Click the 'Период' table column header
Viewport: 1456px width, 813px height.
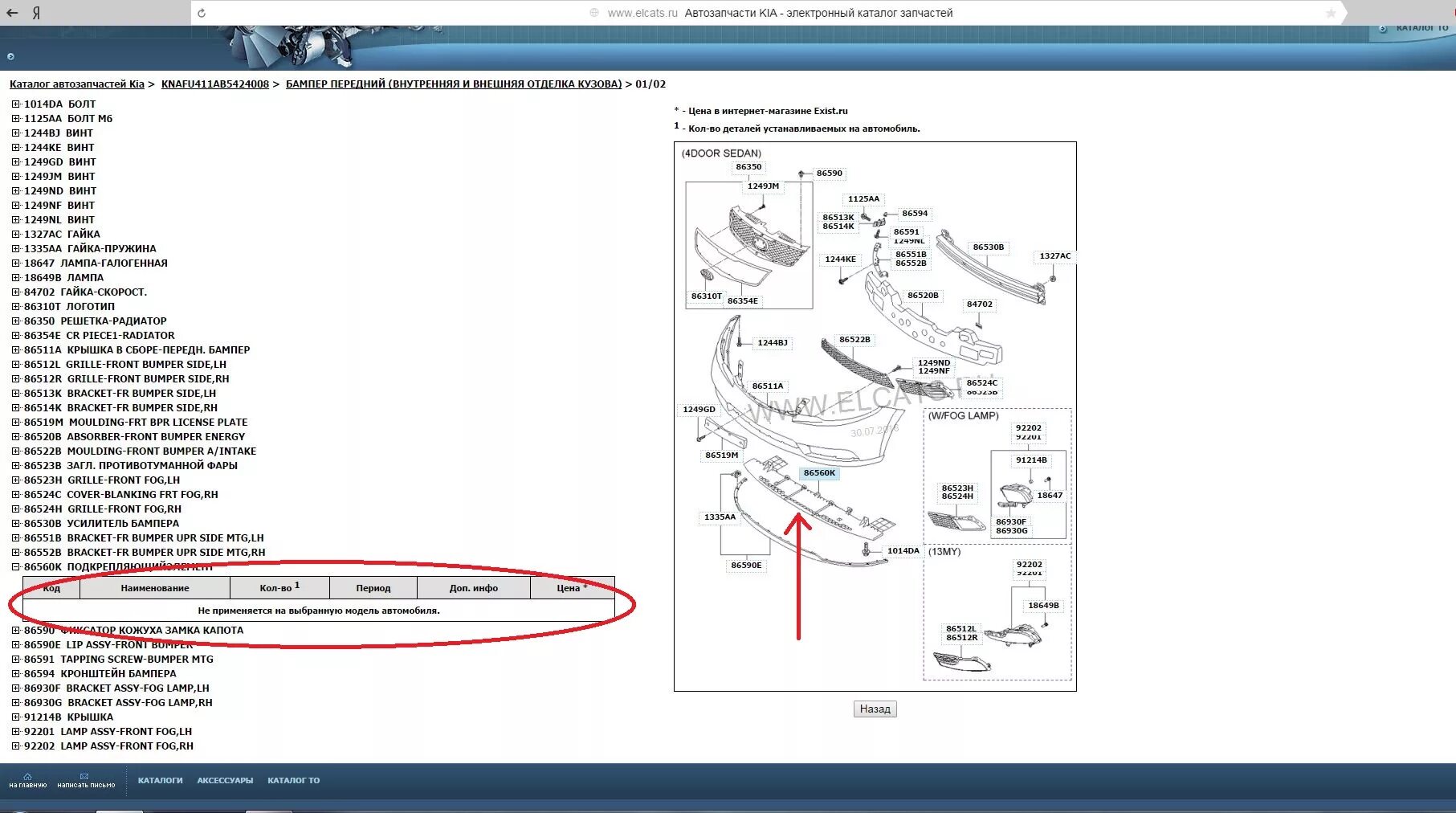click(x=373, y=588)
